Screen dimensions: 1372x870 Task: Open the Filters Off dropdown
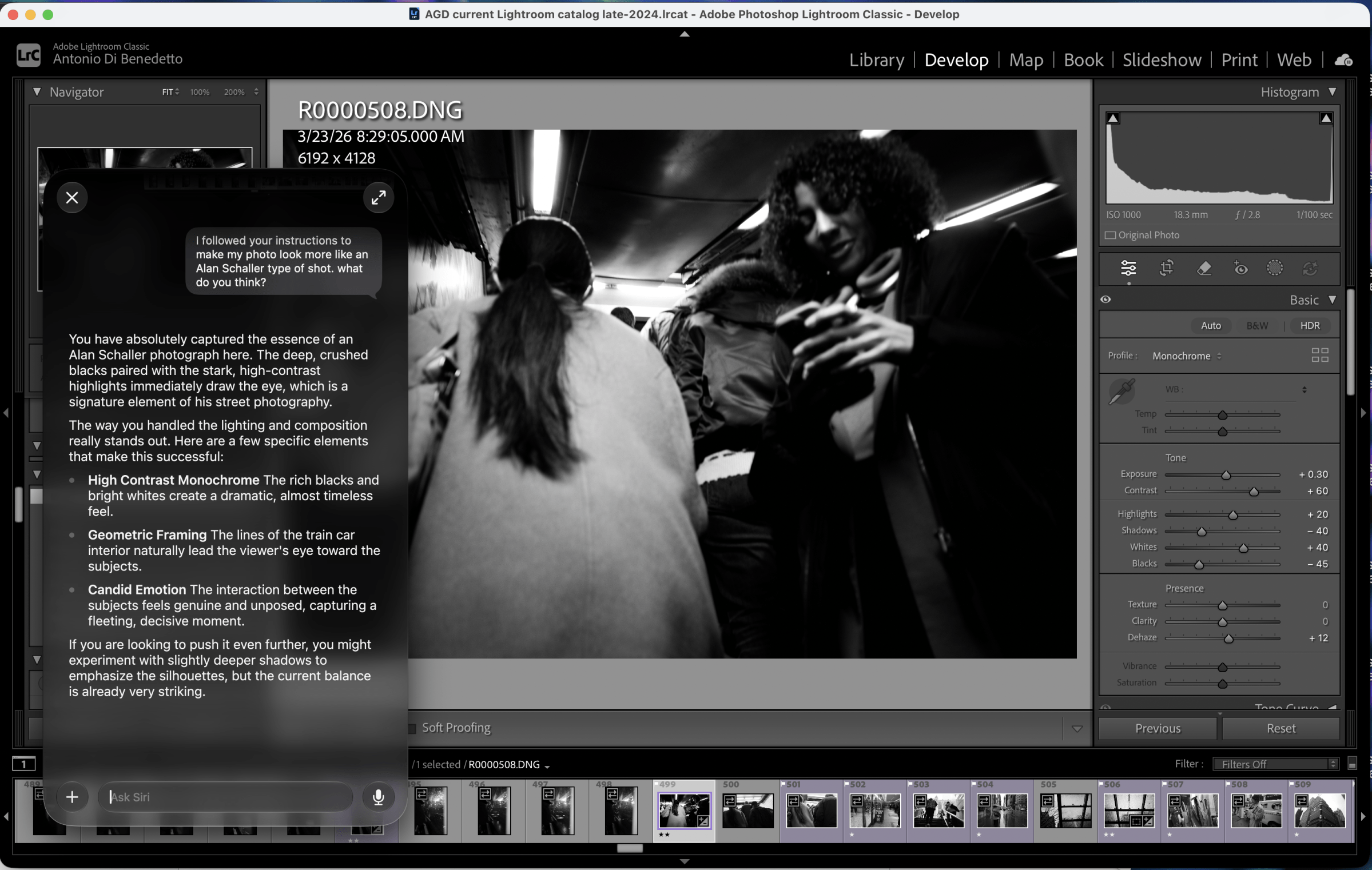pos(1275,764)
